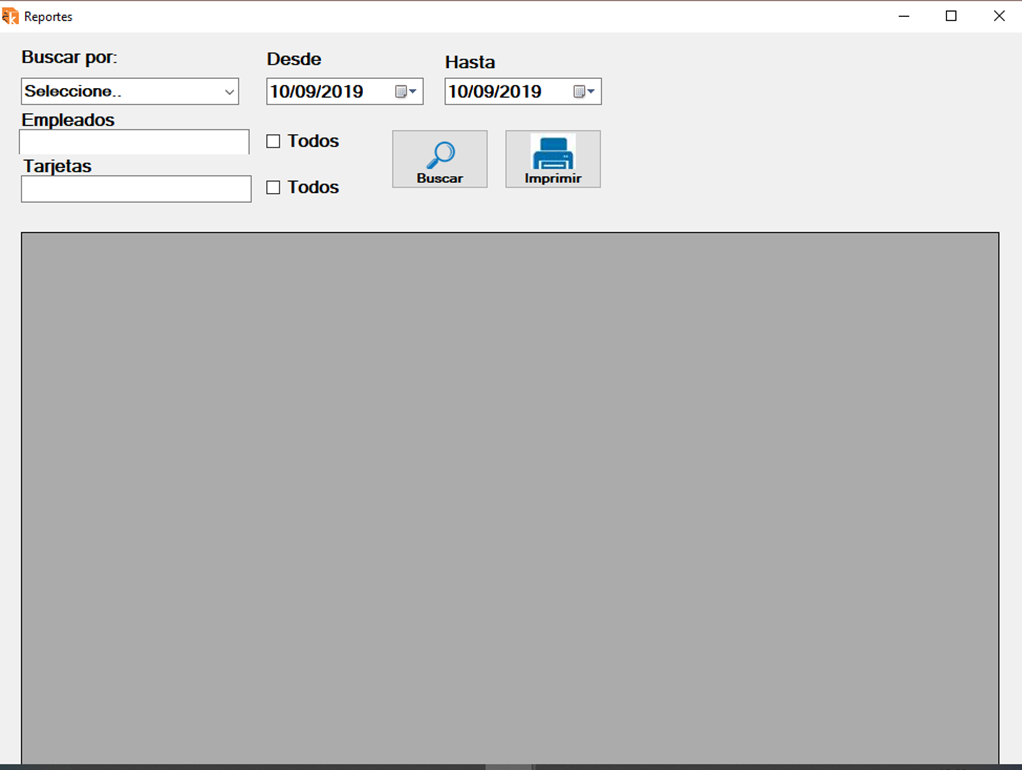Image resolution: width=1022 pixels, height=770 pixels.
Task: Open the Hasta calendar picker arrow
Action: point(584,92)
